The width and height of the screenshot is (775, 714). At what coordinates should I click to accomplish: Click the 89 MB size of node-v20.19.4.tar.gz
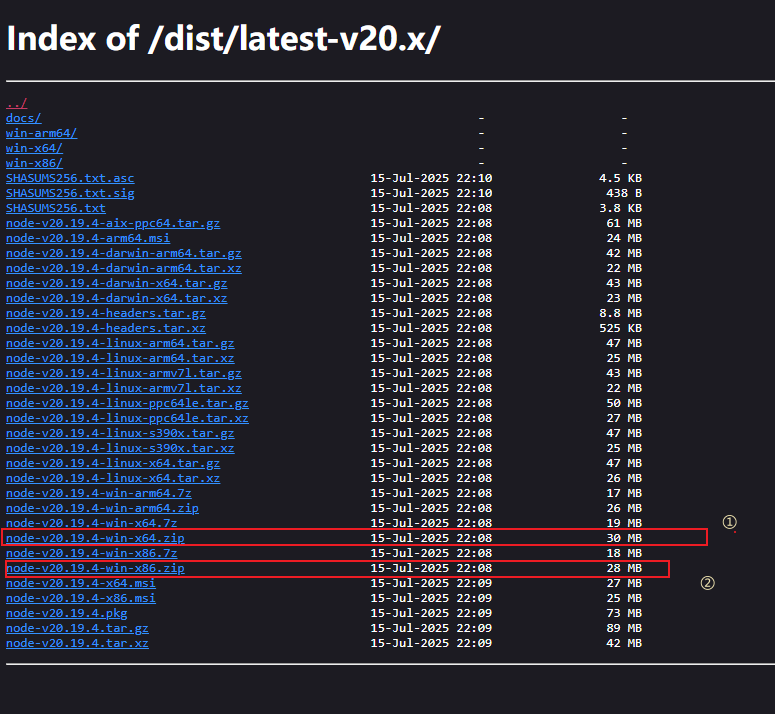point(624,628)
